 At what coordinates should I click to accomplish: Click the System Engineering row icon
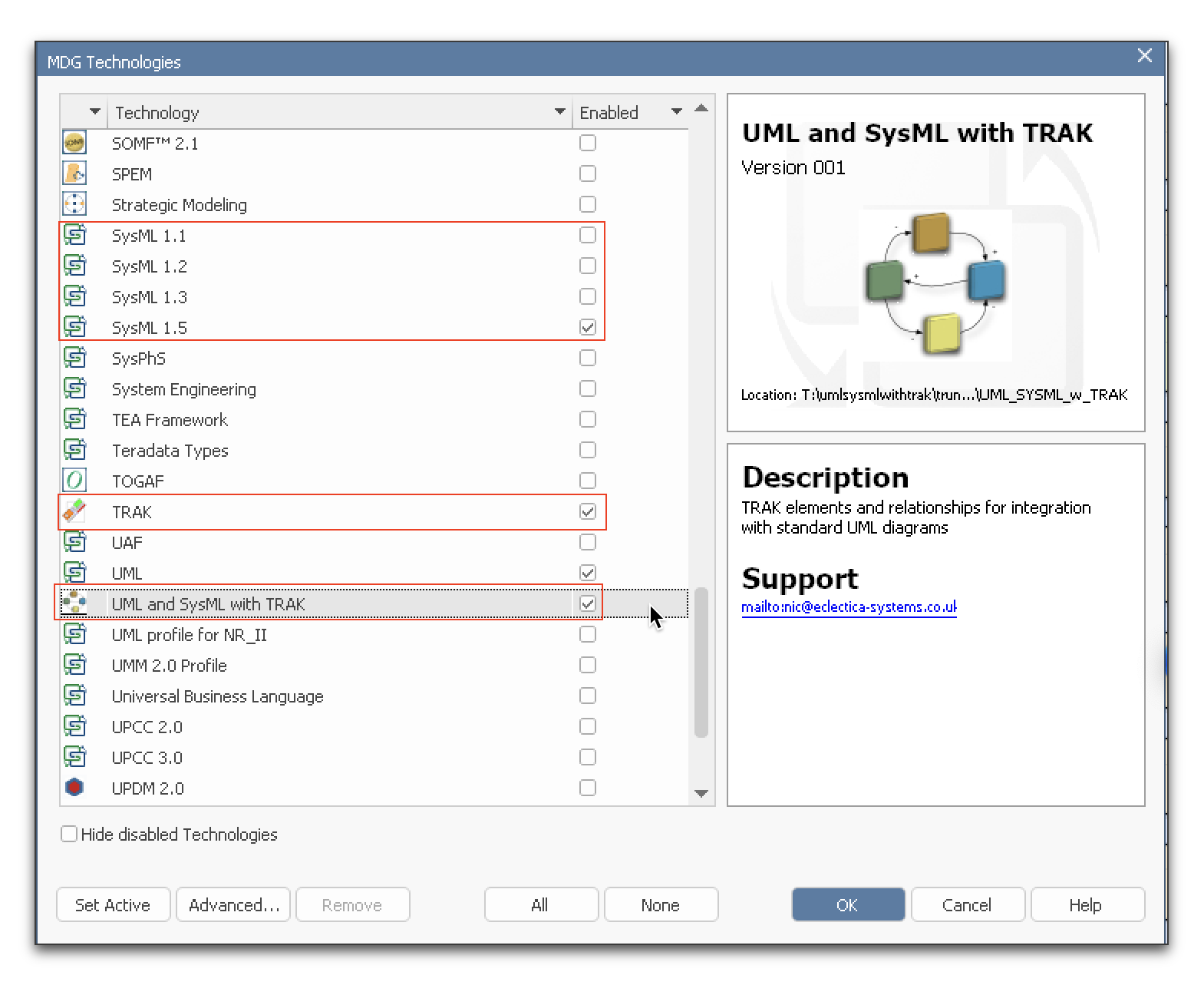coord(74,388)
